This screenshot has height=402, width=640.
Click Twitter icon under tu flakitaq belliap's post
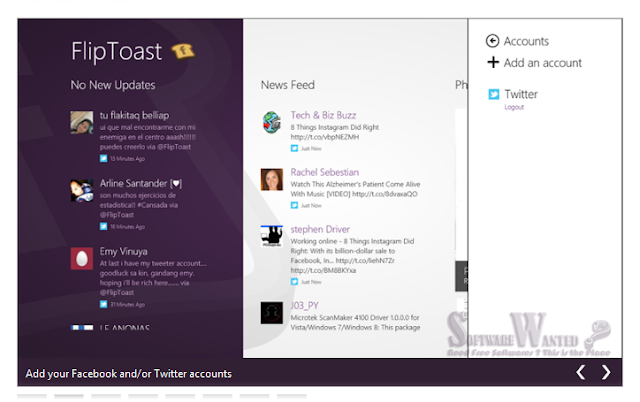click(103, 158)
